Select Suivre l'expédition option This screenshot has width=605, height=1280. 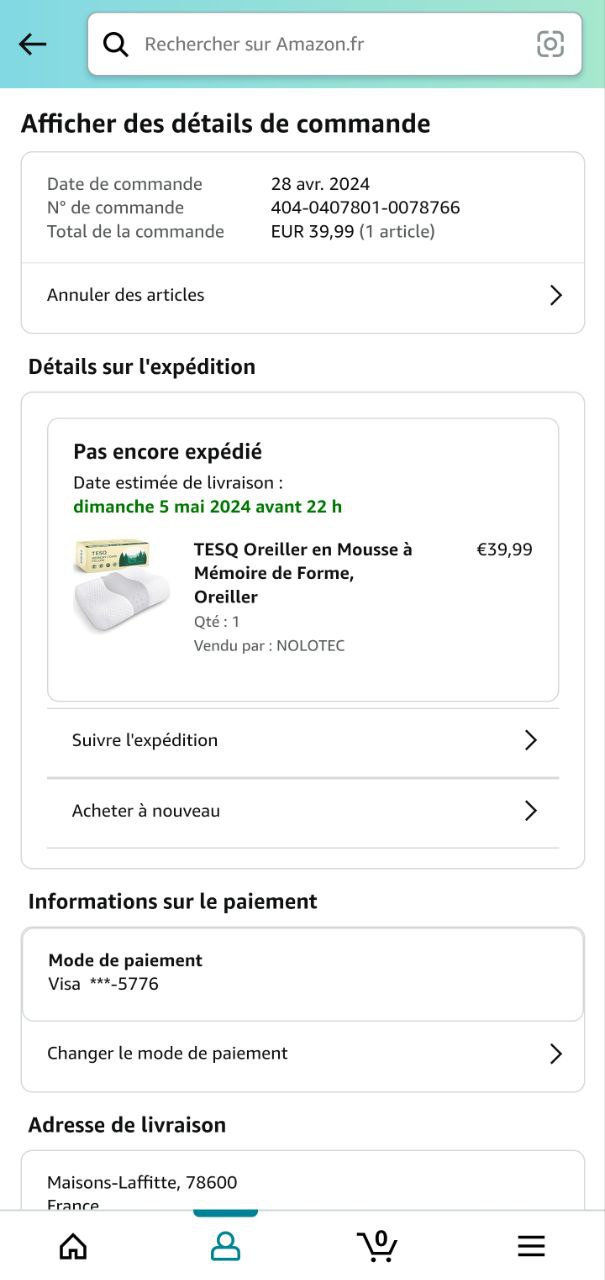pos(145,740)
